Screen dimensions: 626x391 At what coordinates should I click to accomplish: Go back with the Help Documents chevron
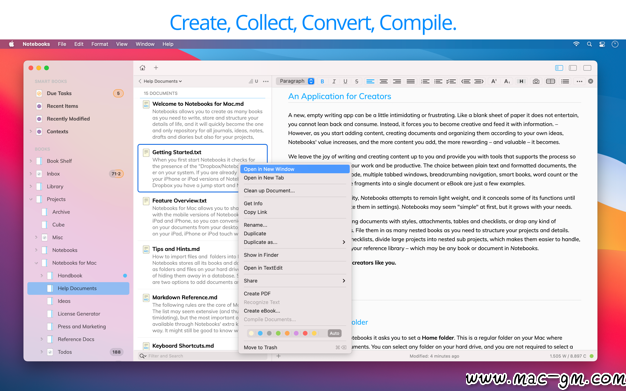[x=140, y=81]
